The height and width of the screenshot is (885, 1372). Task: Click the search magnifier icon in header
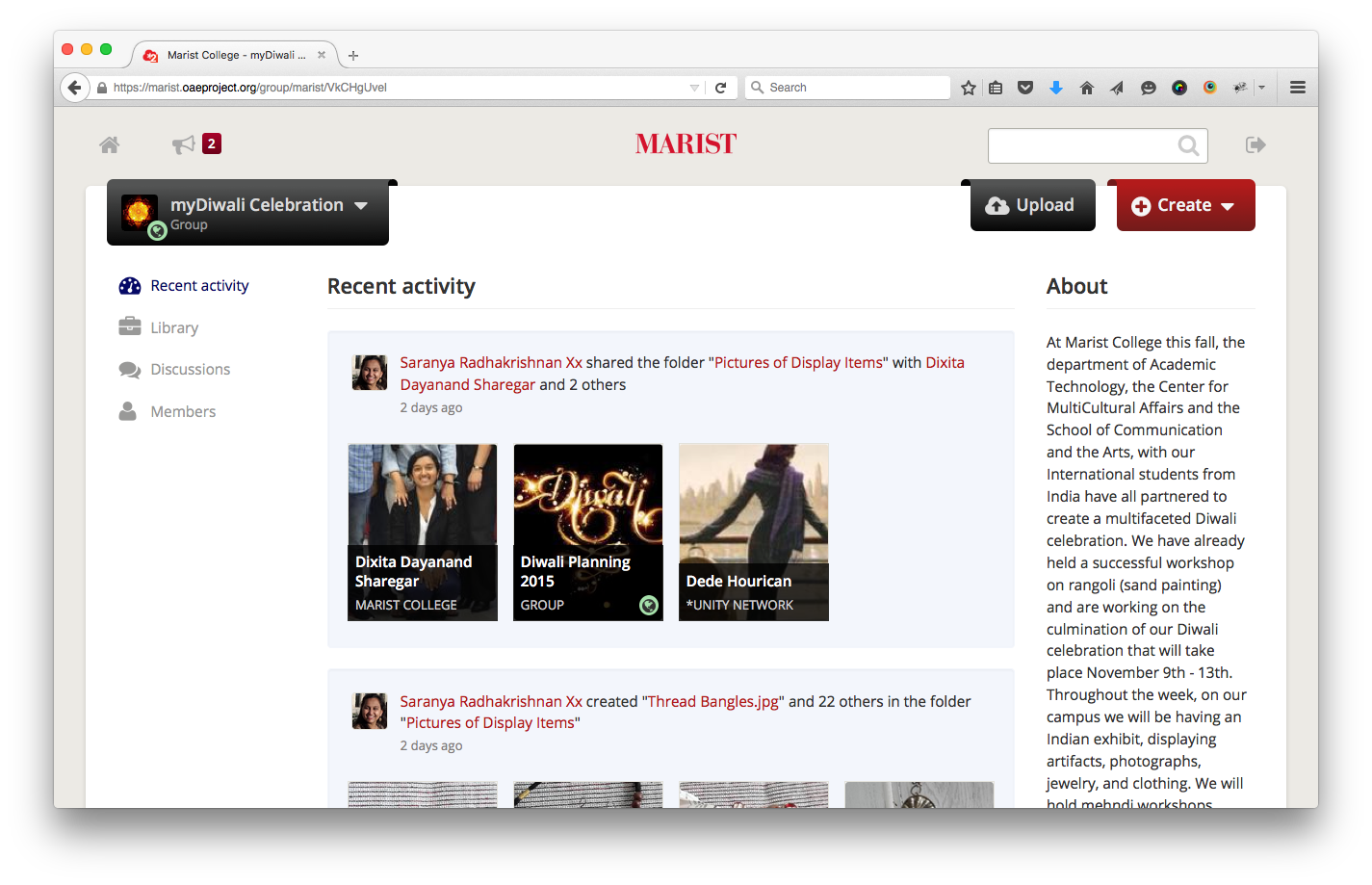(1188, 145)
